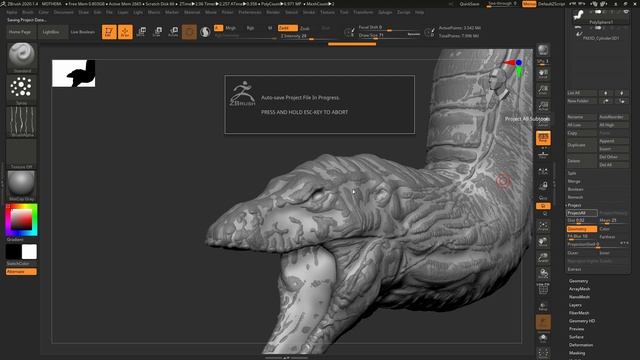Screen dimensions: 640x360
Task: Toggle the M material mode
Action: (x=270, y=28)
